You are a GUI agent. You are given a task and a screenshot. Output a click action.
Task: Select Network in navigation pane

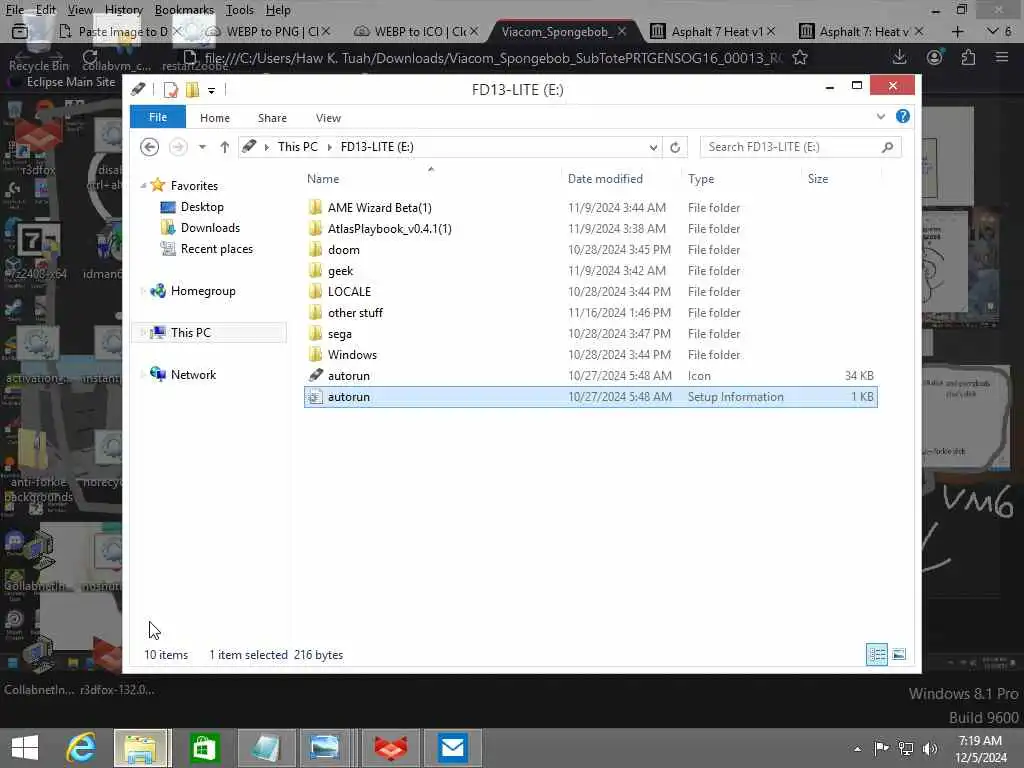point(193,375)
